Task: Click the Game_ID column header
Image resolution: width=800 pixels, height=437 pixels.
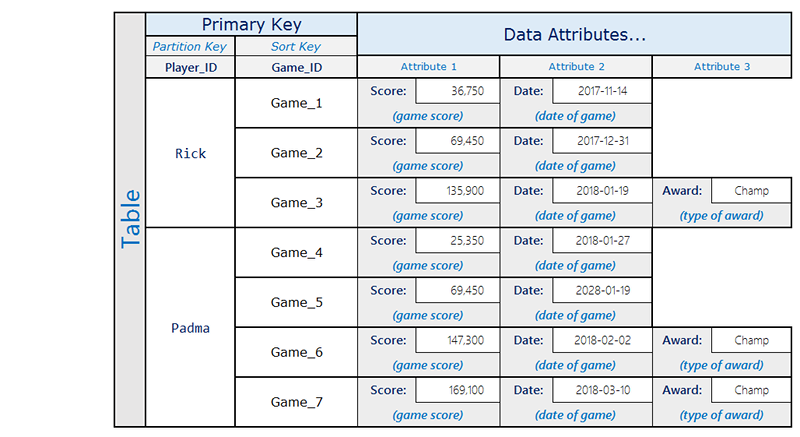Action: coord(296,67)
